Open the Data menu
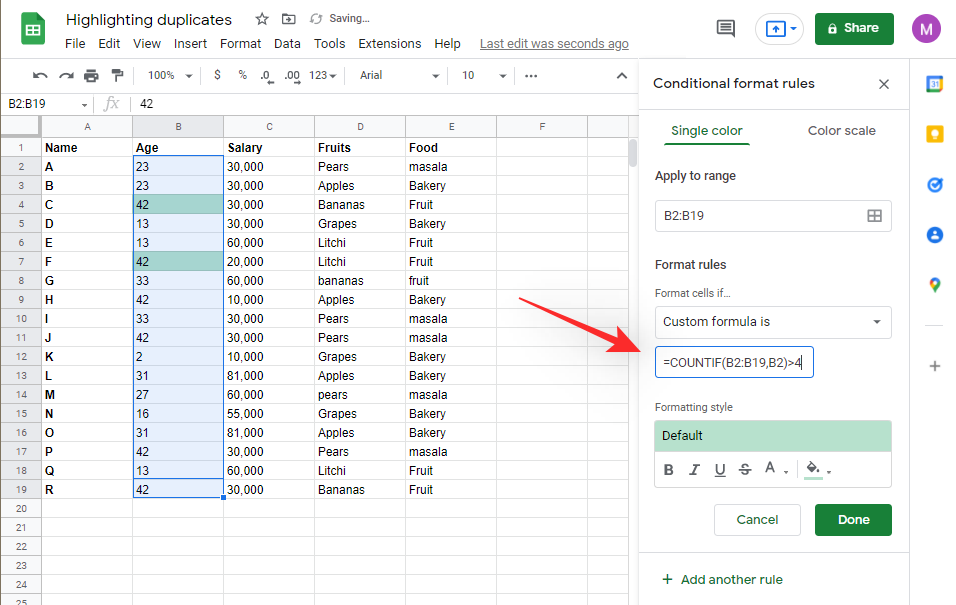Viewport: 956px width, 605px height. click(287, 43)
